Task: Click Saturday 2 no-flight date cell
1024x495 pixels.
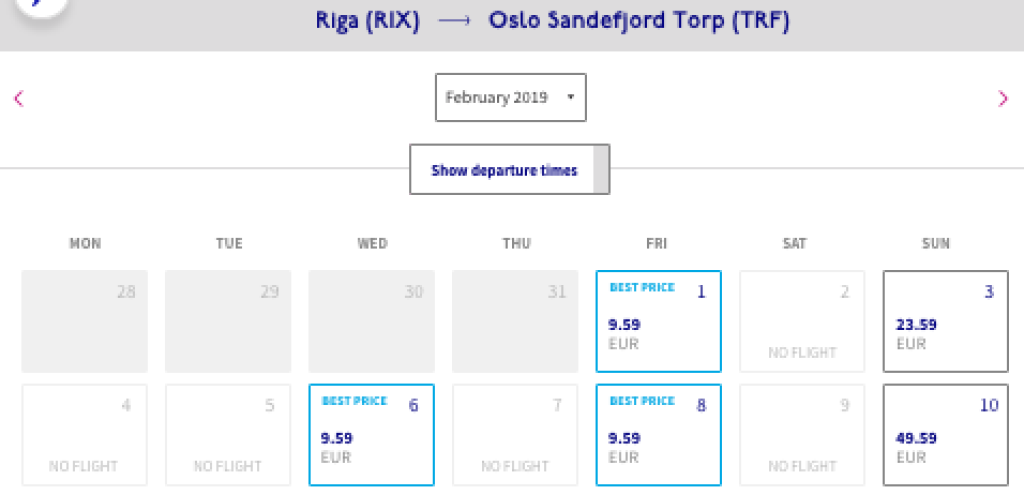Action: click(802, 320)
